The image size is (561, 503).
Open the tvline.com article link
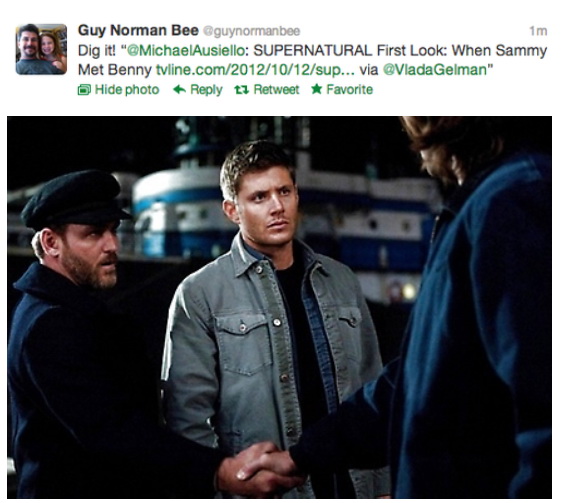pyautogui.click(x=255, y=70)
